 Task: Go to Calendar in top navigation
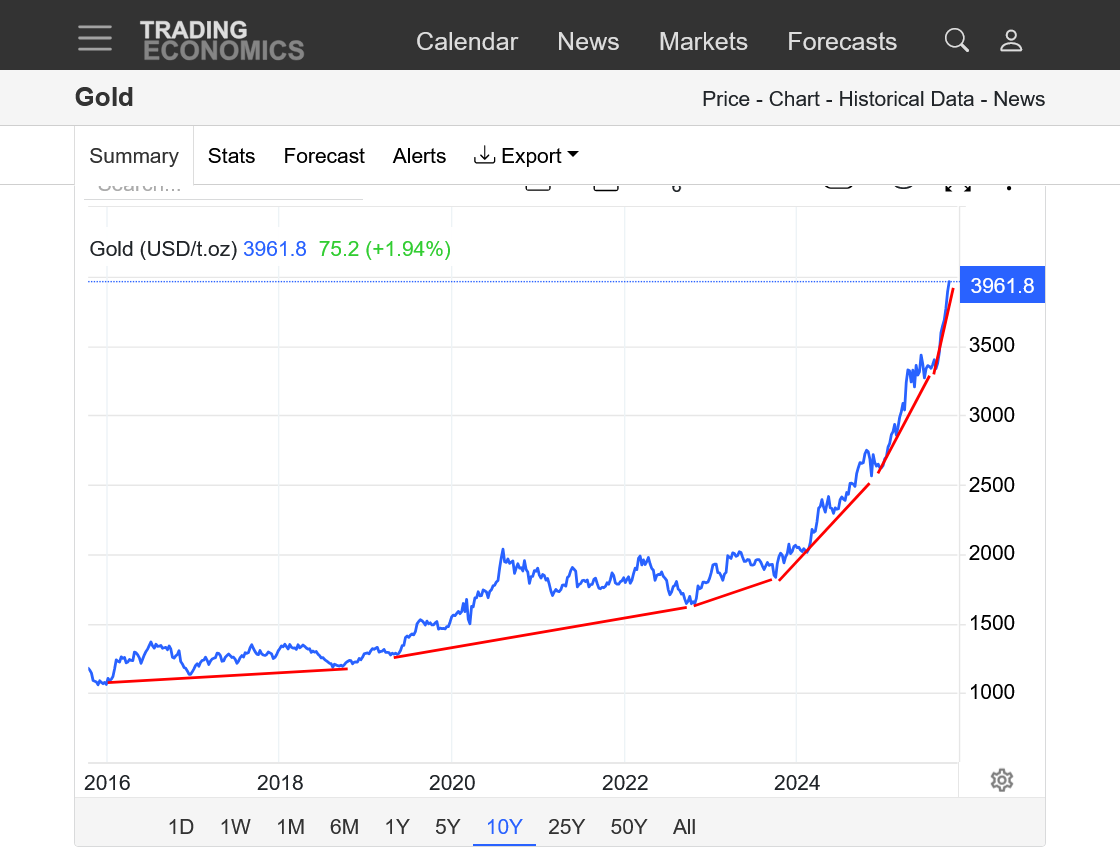pos(467,42)
